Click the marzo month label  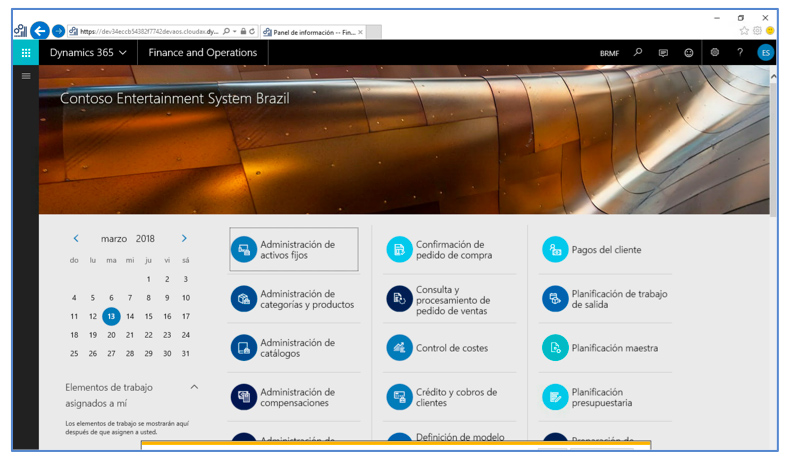pos(114,239)
